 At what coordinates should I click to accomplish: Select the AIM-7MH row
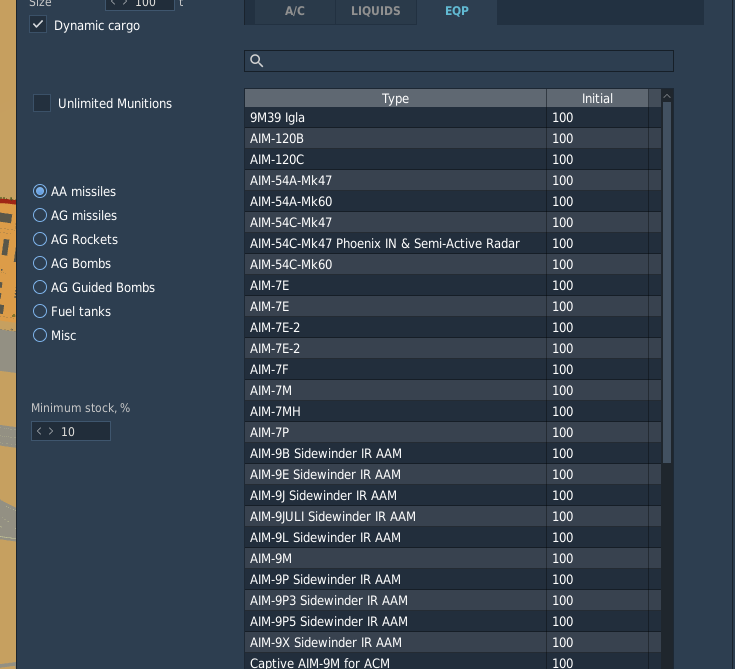453,412
